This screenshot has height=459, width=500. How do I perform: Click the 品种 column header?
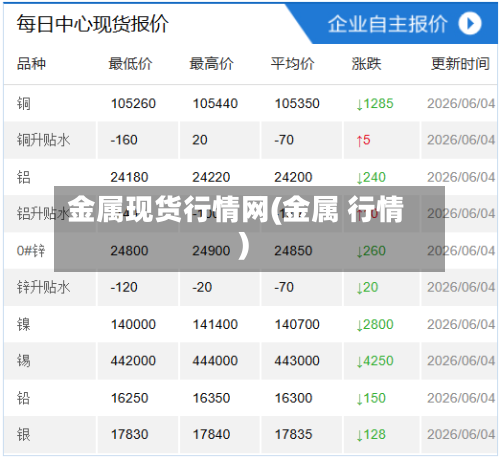pos(31,63)
